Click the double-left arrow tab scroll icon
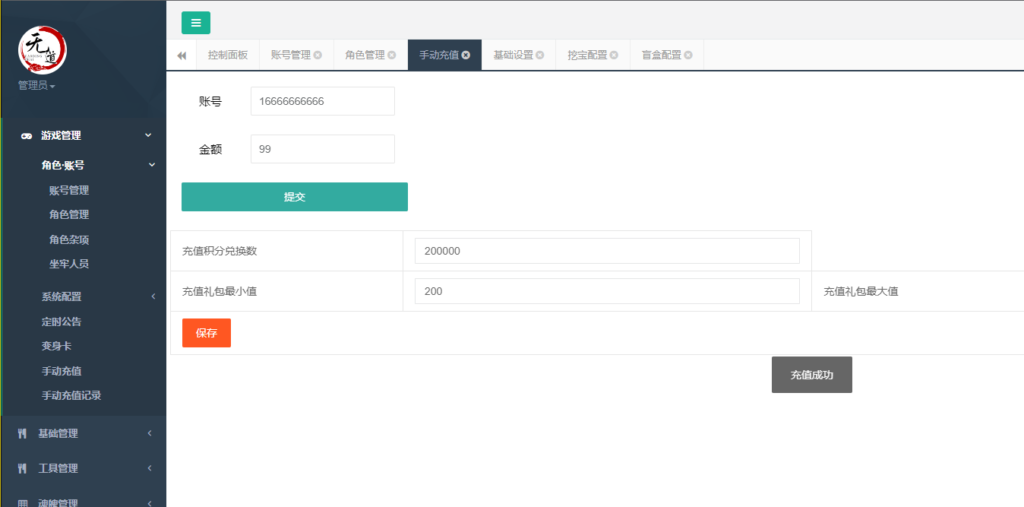This screenshot has width=1024, height=507. click(x=182, y=56)
